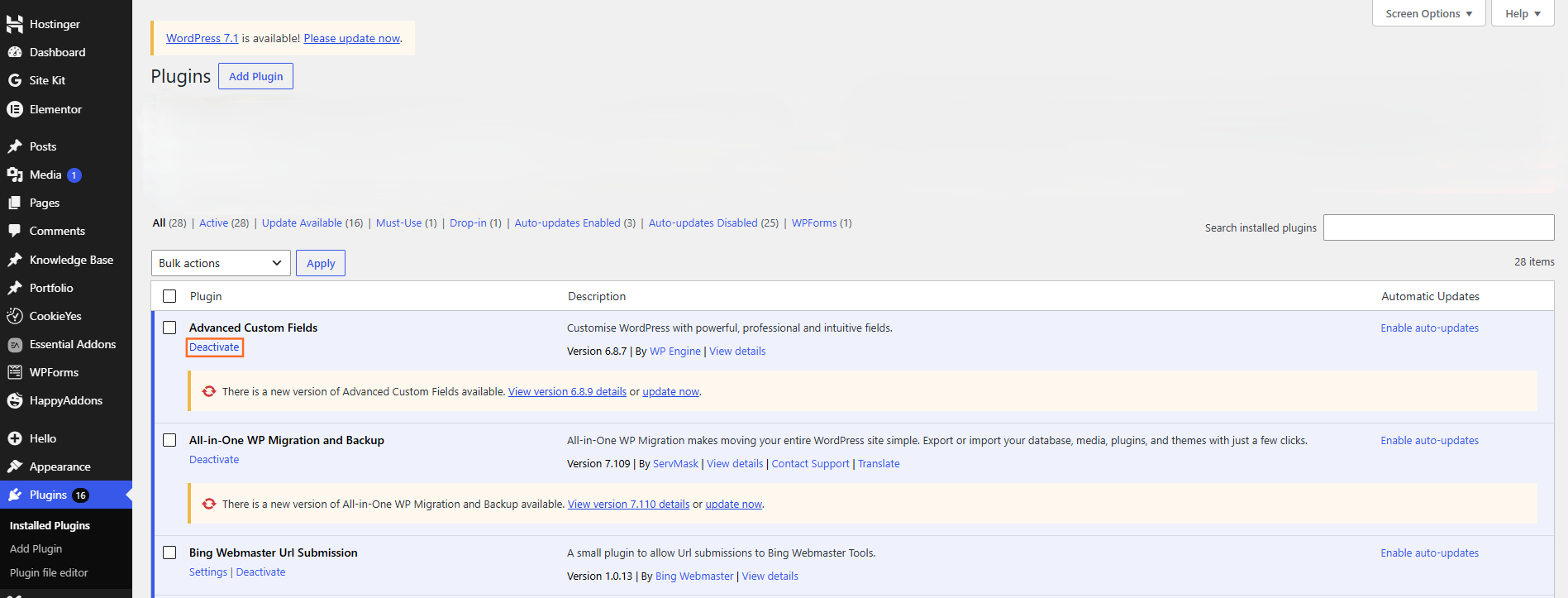
Task: Click the Knowledge Base pin icon
Action: click(15, 260)
